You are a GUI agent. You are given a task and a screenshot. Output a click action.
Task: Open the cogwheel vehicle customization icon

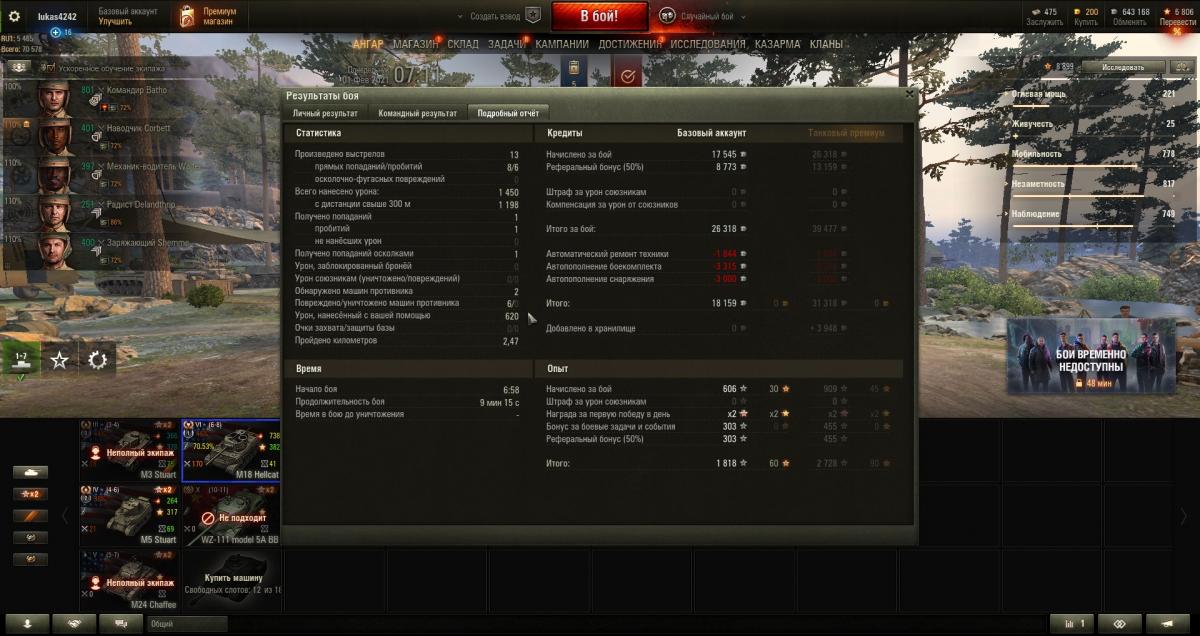[97, 360]
